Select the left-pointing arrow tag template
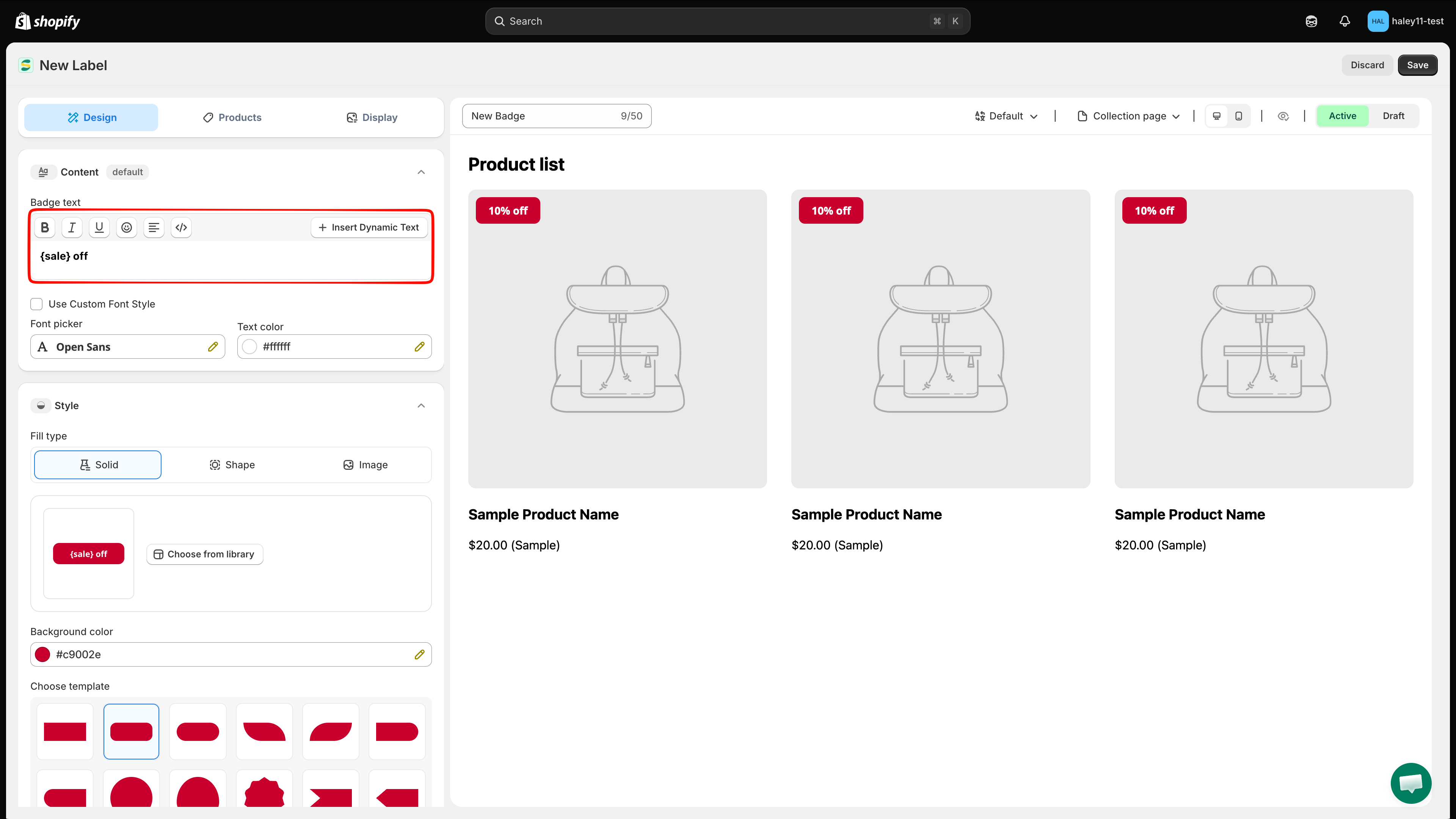 pos(397,789)
